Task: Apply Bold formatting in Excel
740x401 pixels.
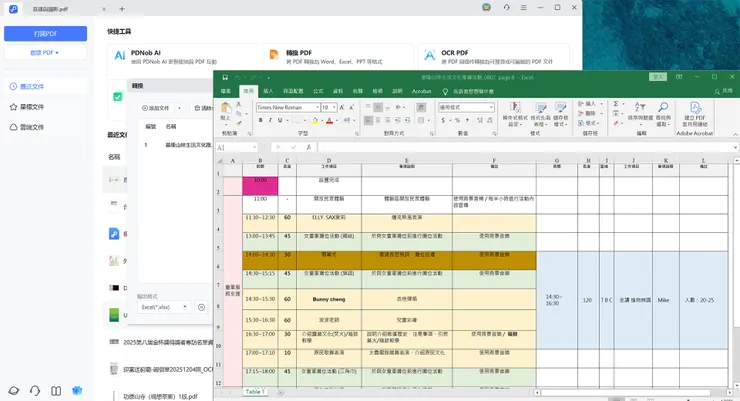Action: [x=261, y=120]
